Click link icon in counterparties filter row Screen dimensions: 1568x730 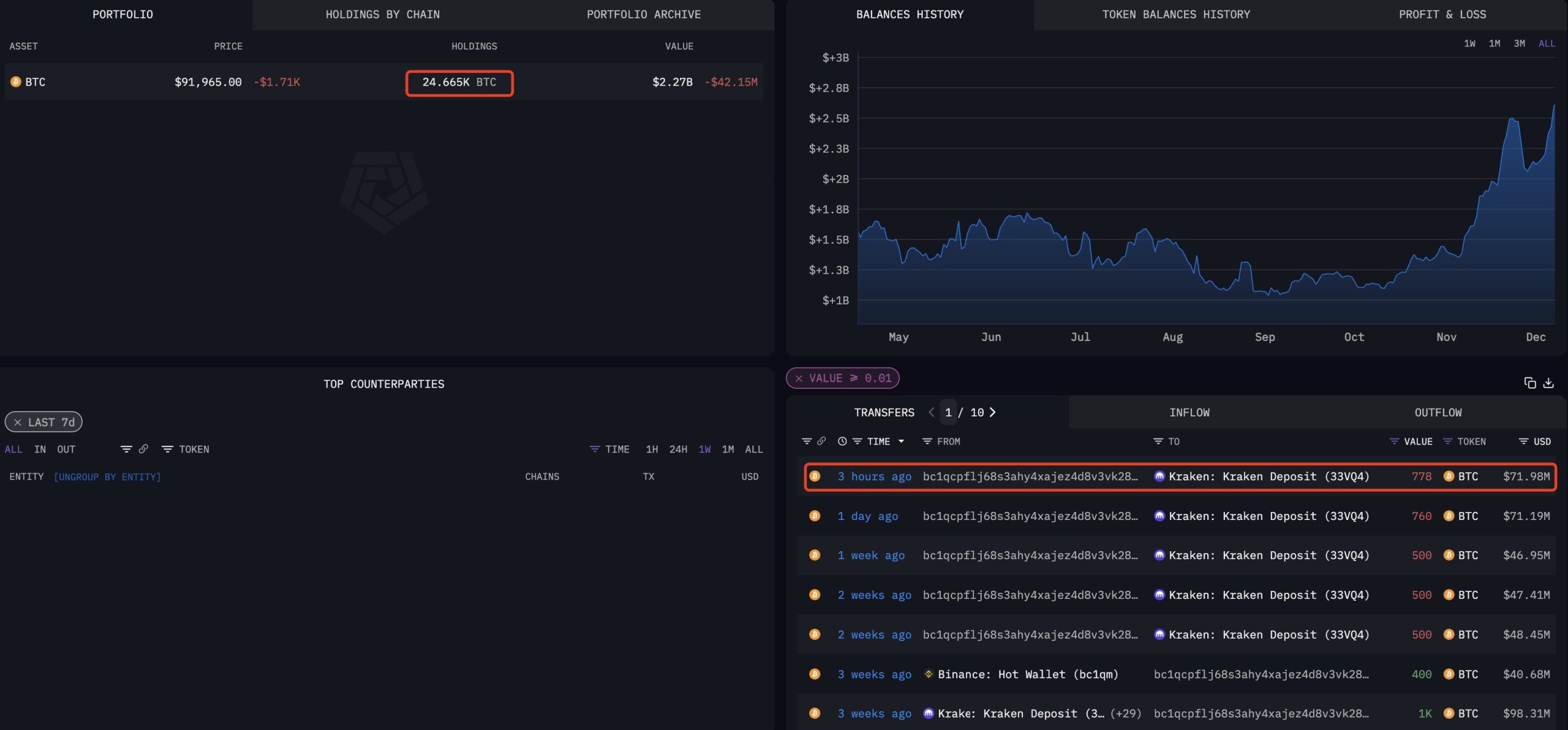143,449
